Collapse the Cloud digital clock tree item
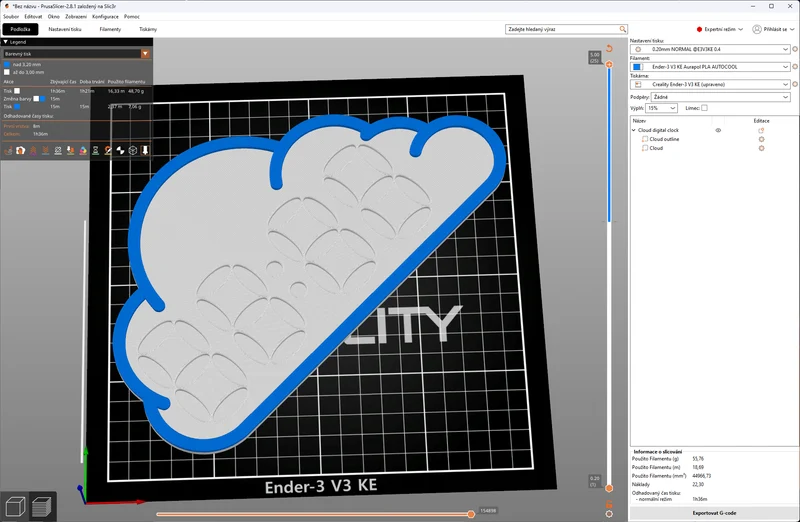Screen dimensions: 800x522 click(634, 130)
